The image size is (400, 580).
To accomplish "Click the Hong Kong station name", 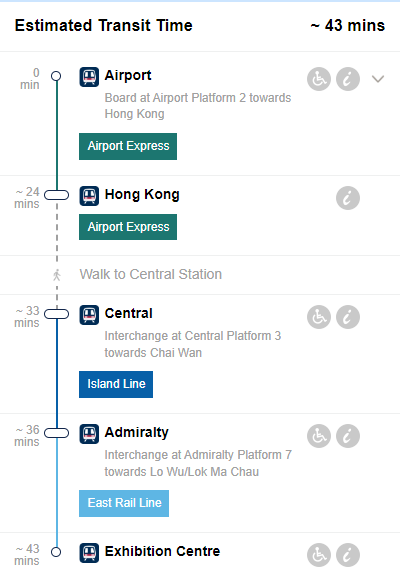I will click(142, 195).
